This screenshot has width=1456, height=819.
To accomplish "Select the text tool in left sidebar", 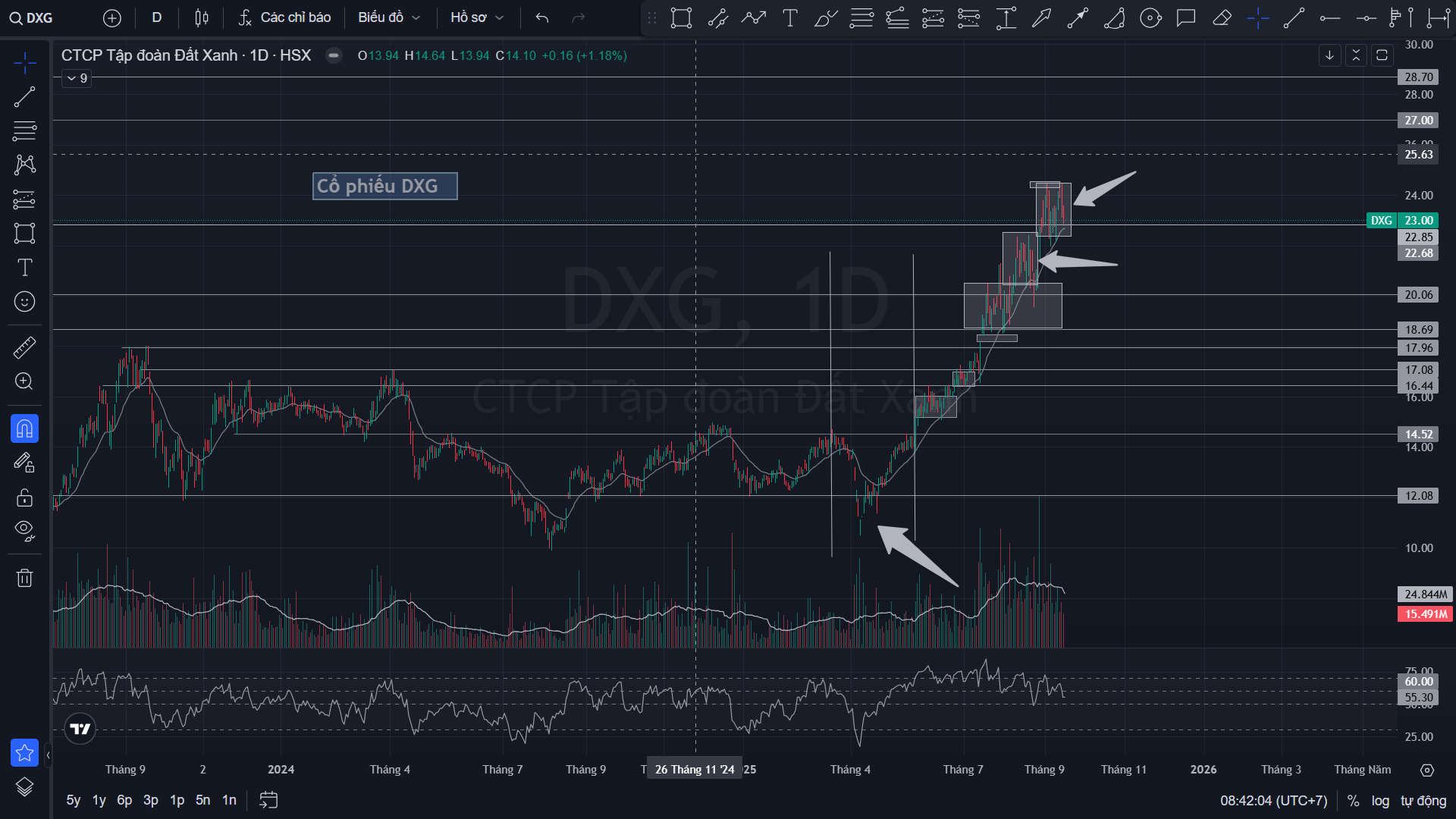I will [x=24, y=268].
